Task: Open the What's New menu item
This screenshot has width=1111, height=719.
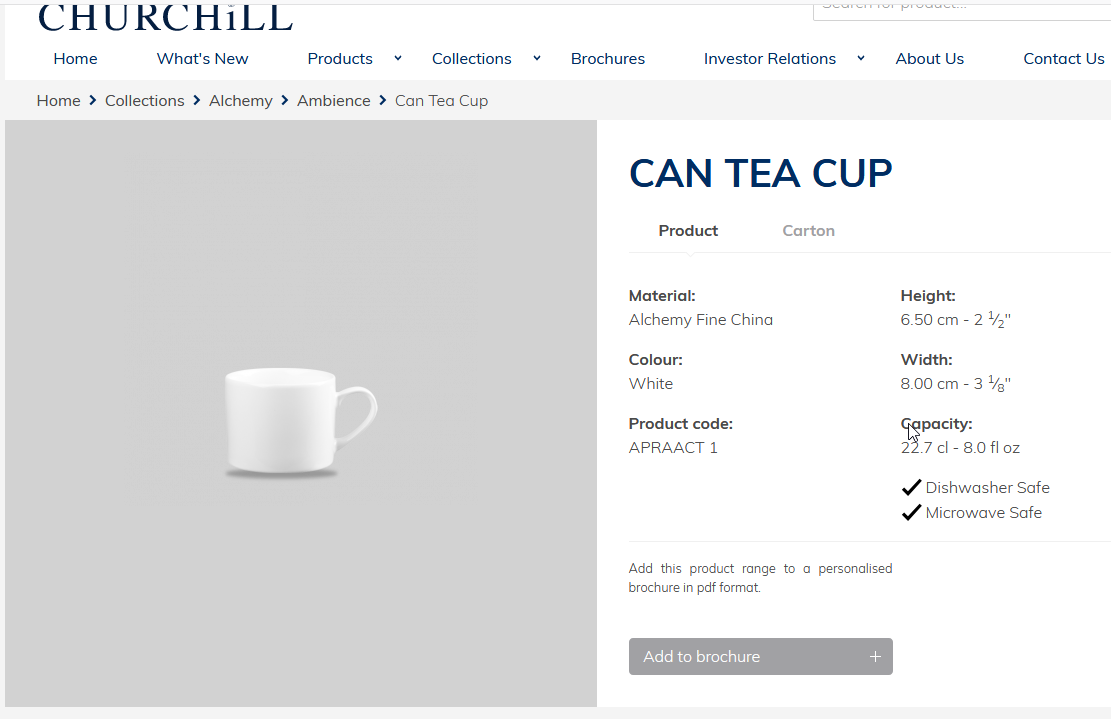Action: point(203,59)
